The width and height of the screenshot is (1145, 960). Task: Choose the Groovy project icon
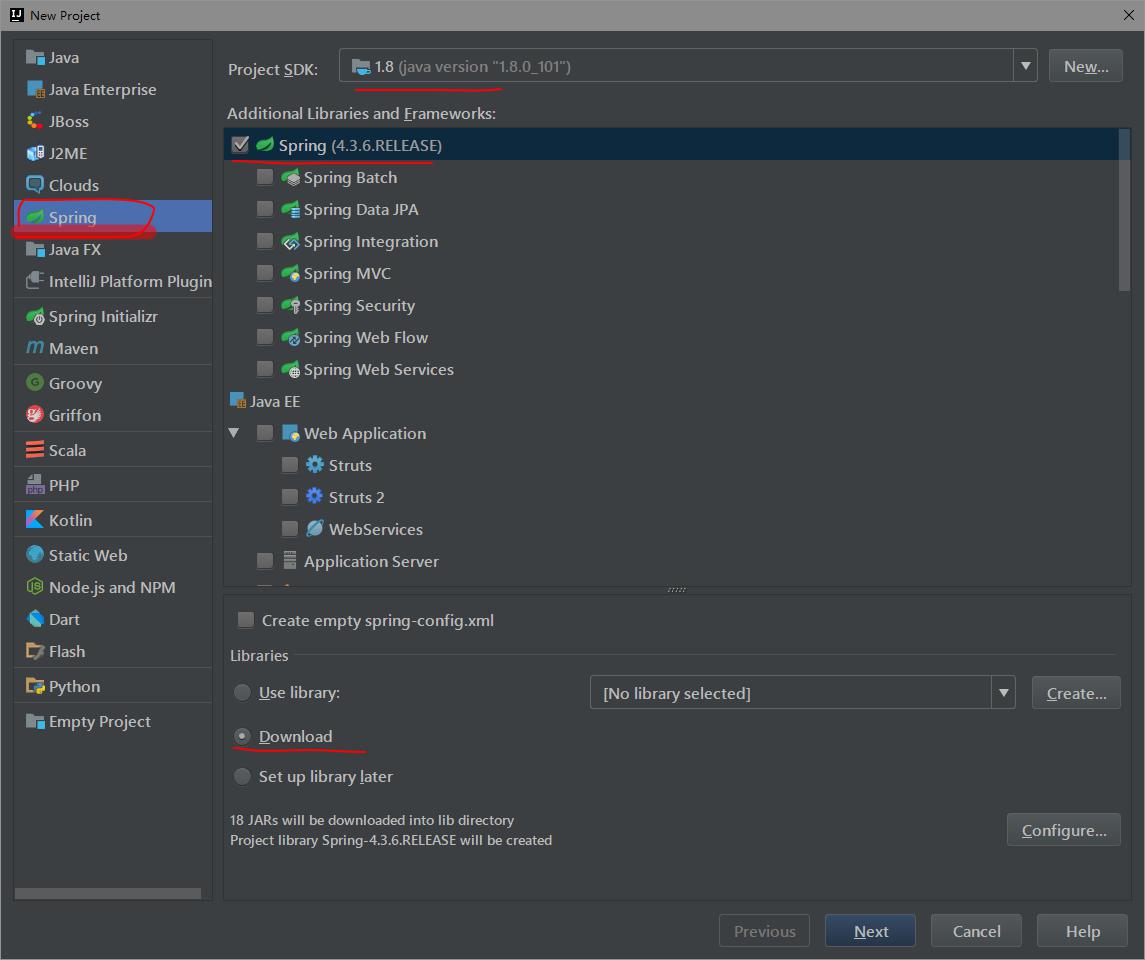[35, 383]
